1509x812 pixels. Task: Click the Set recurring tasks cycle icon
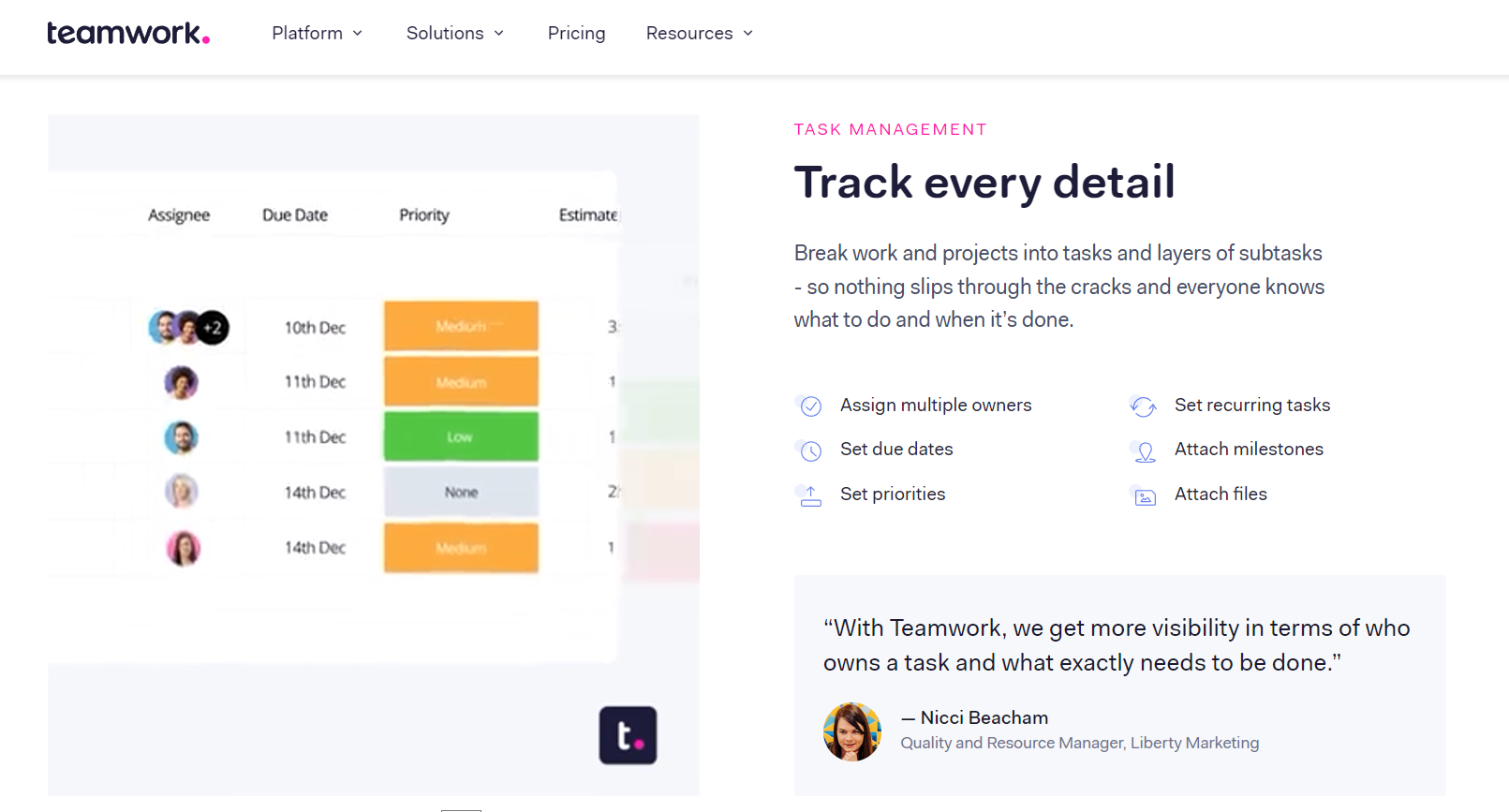[x=1143, y=406]
